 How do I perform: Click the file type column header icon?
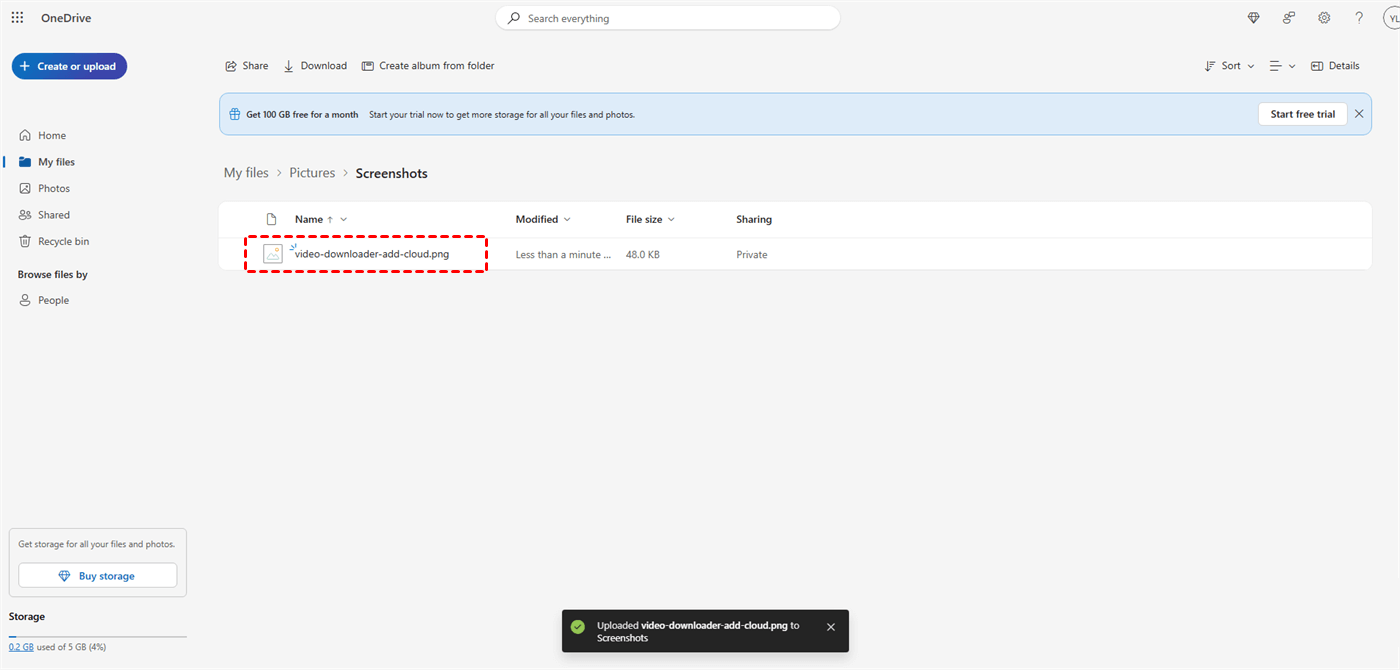coord(271,219)
